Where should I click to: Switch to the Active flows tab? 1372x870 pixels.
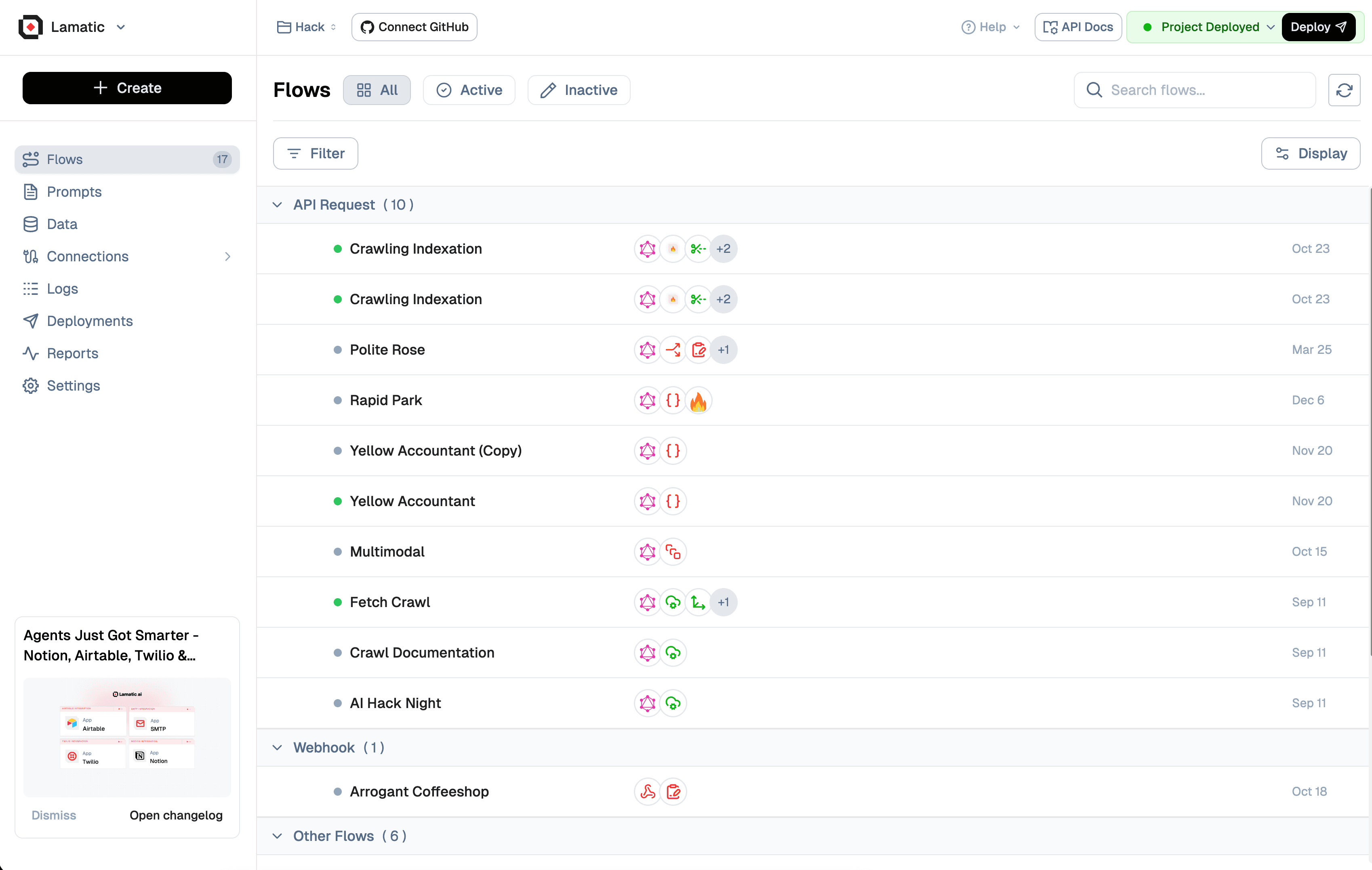click(469, 90)
